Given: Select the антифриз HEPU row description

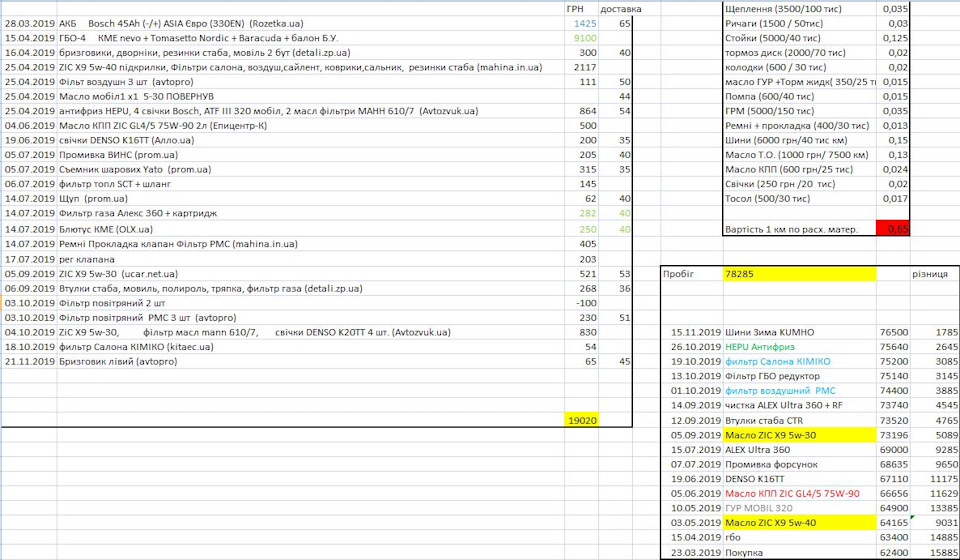Looking at the screenshot, I should click(310, 111).
